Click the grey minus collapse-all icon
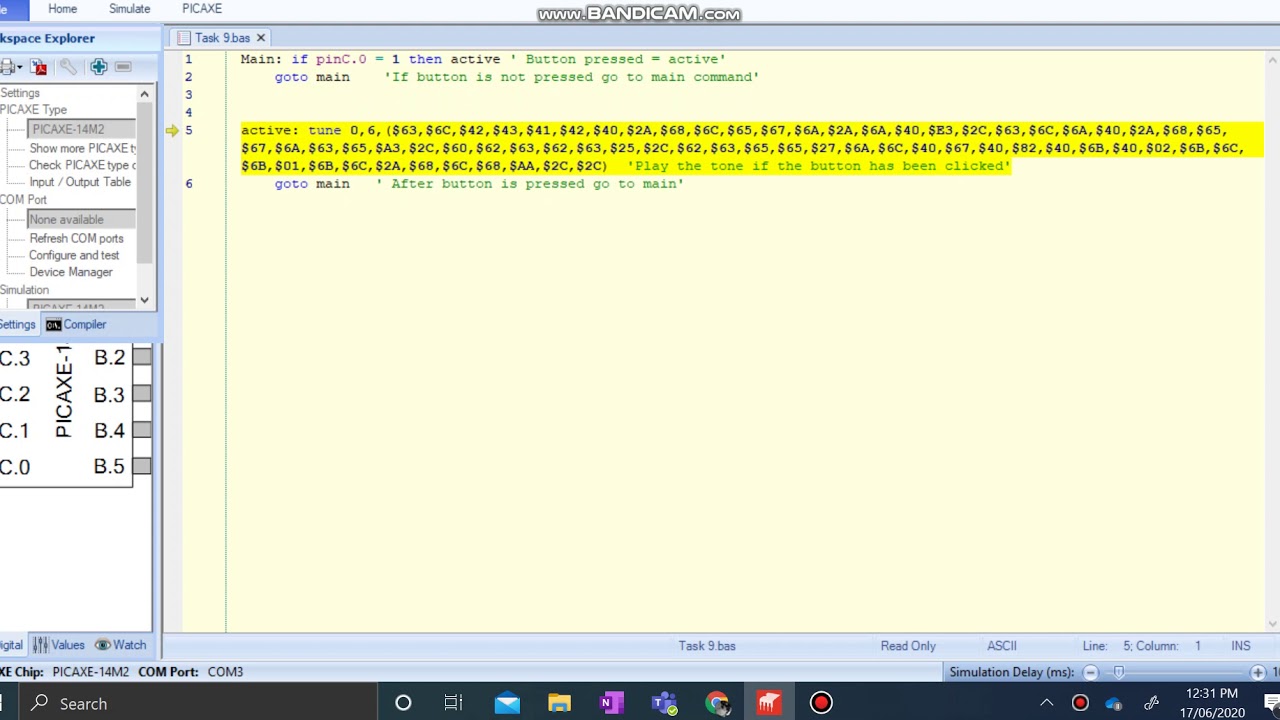 point(123,67)
